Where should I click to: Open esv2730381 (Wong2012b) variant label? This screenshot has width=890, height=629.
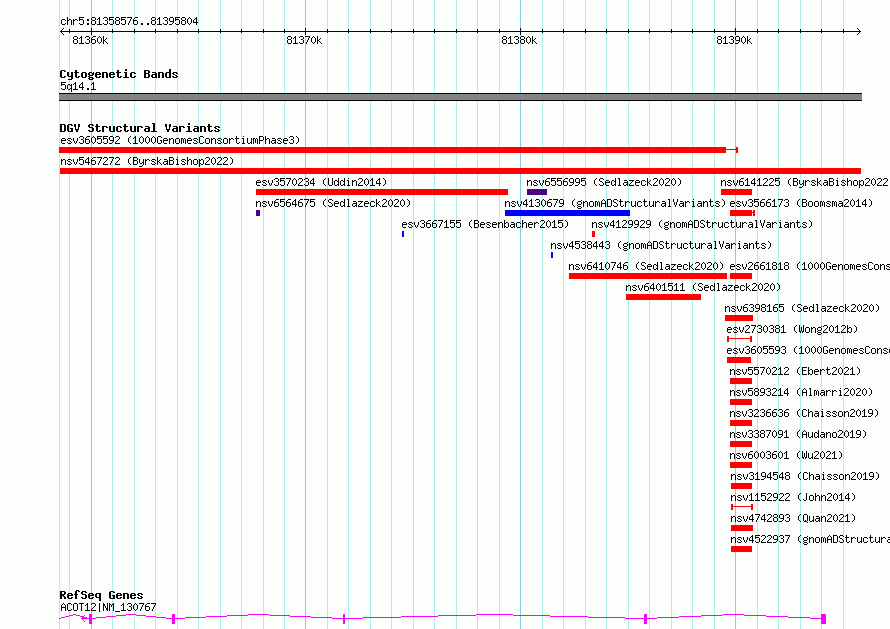click(792, 329)
